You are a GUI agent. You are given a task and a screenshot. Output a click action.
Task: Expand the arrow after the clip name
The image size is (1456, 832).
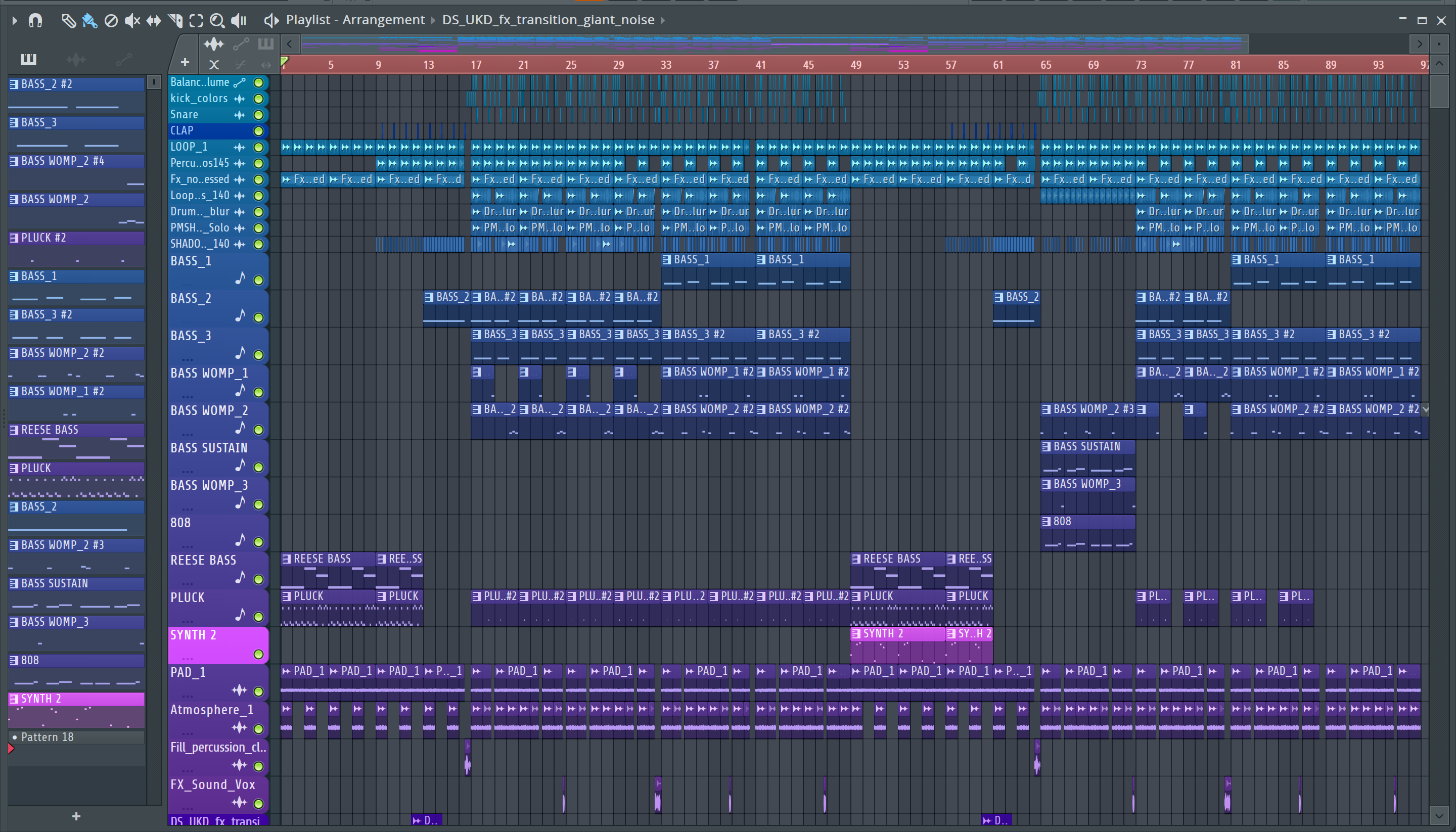pos(663,20)
